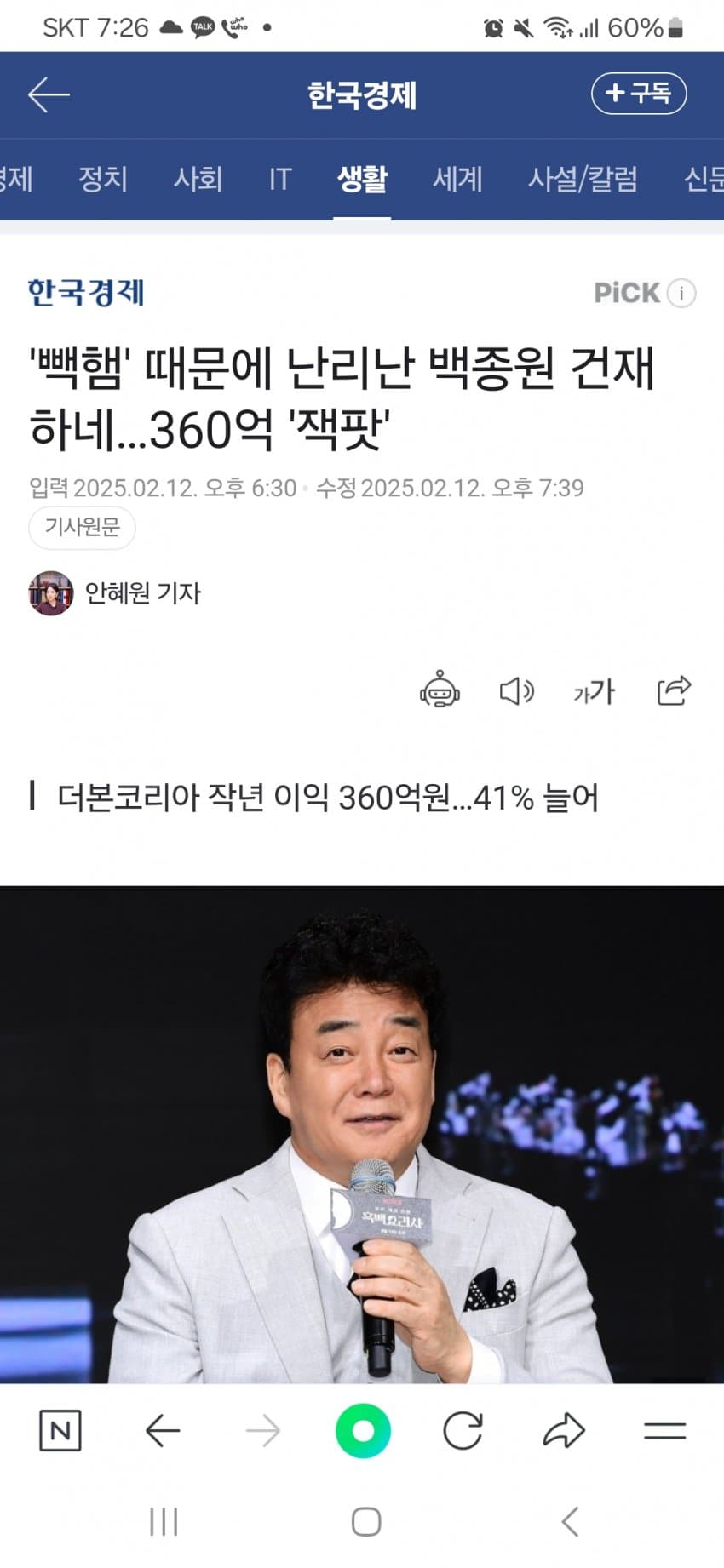Viewport: 724px width, 1568px height.
Task: Share article using the share icon
Action: click(674, 690)
